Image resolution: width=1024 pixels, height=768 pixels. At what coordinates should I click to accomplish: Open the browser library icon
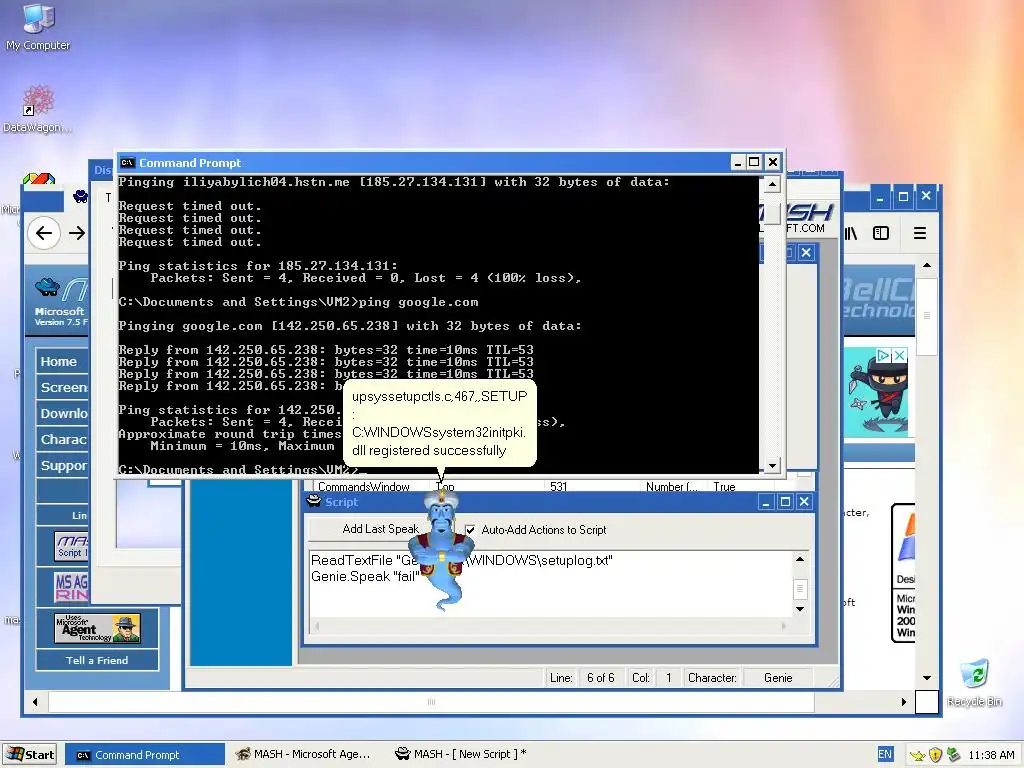[x=851, y=233]
